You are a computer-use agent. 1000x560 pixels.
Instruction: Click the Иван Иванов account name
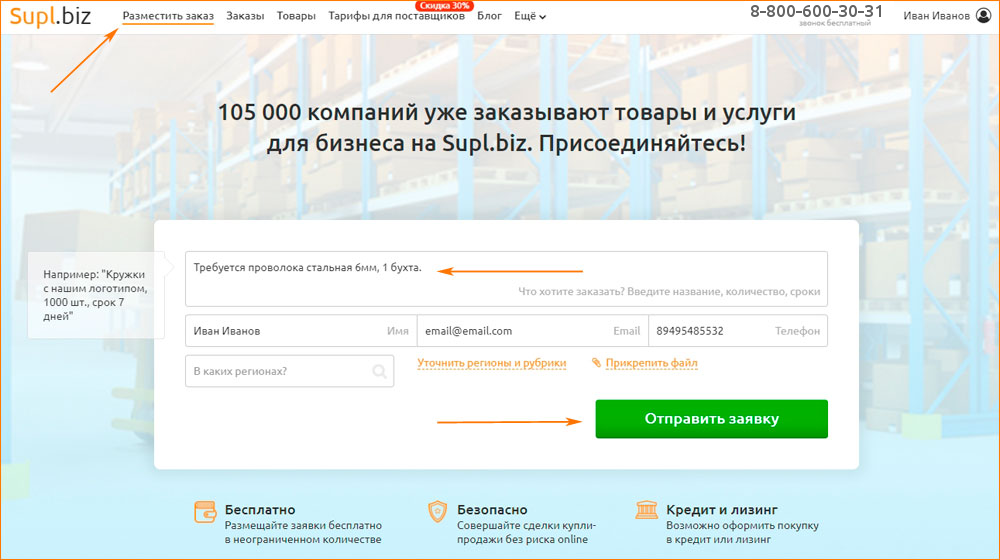(936, 16)
